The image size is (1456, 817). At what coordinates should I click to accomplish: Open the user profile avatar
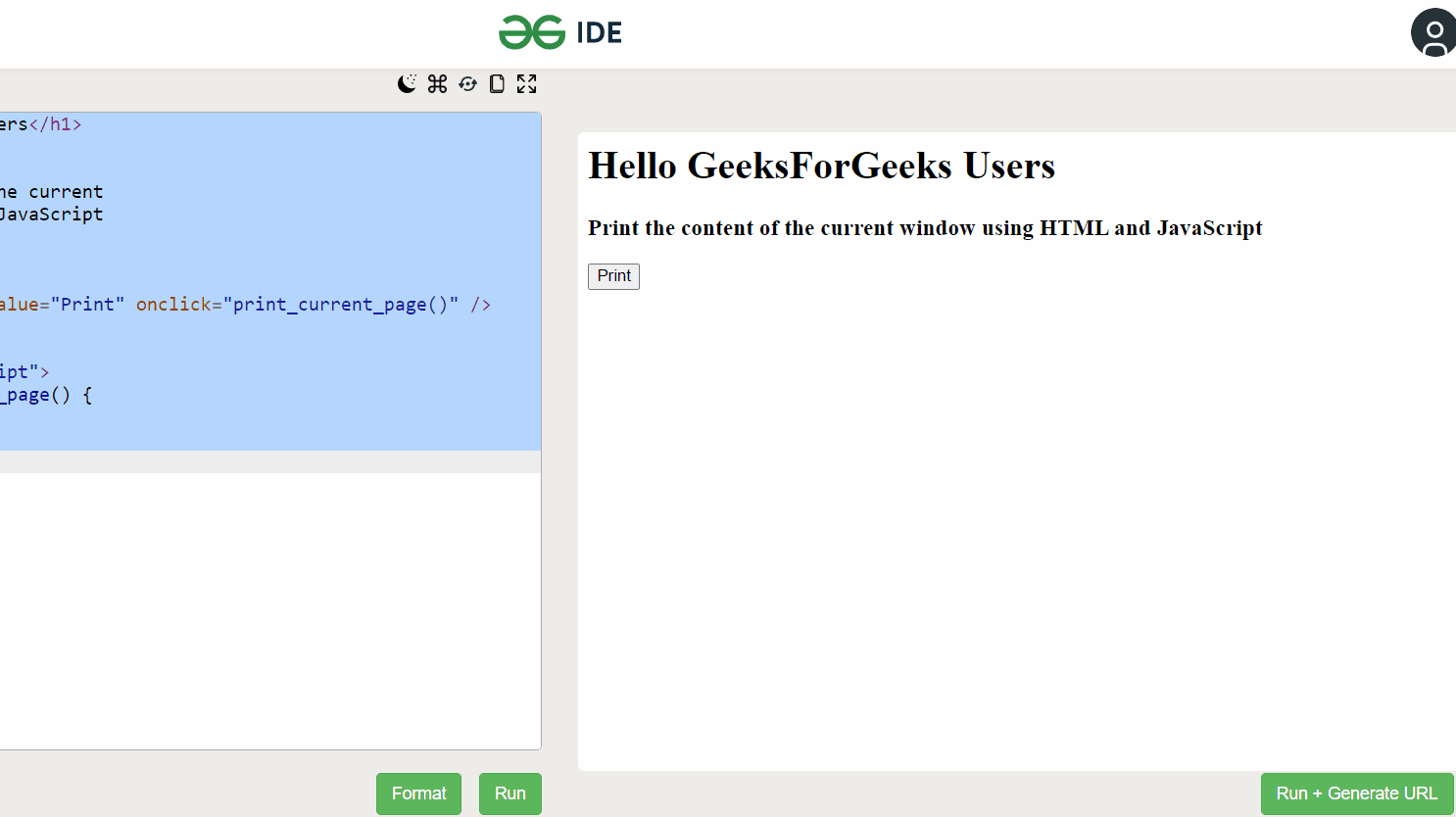coord(1433,33)
